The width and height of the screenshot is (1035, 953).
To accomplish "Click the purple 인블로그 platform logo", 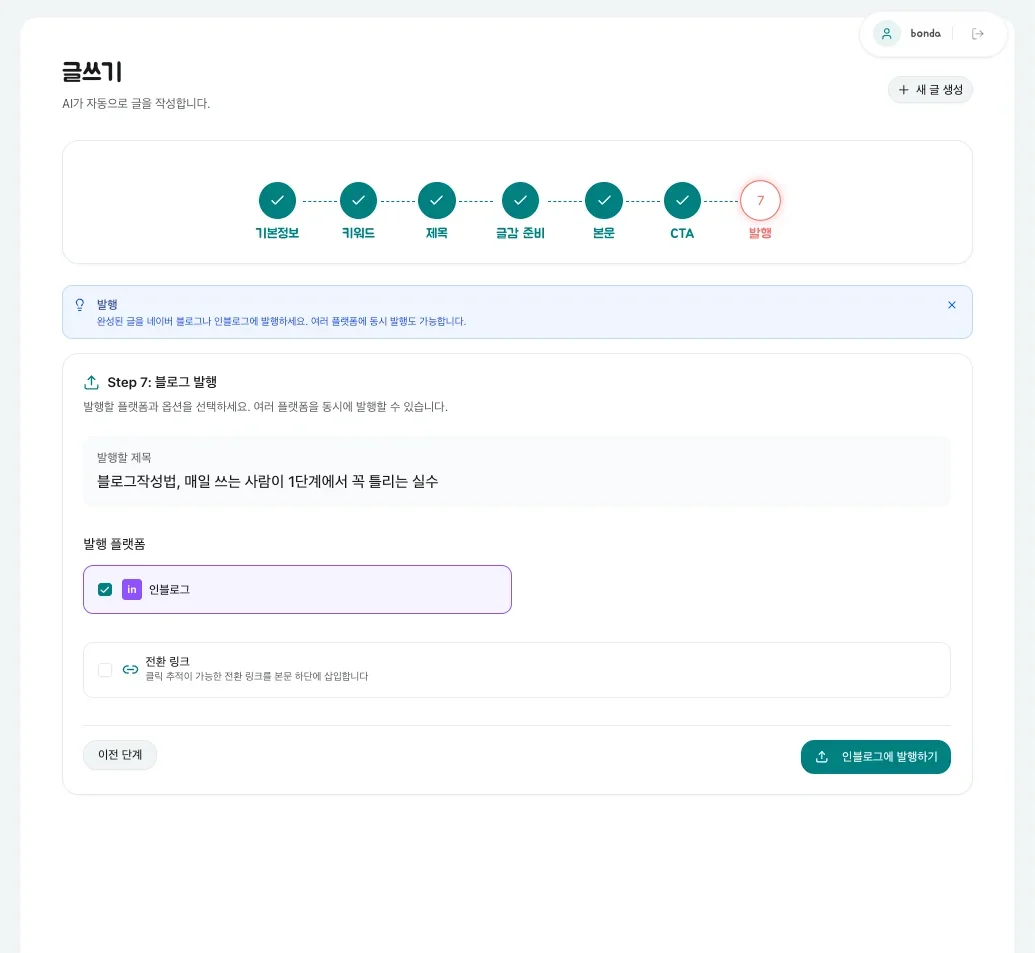I will (131, 589).
